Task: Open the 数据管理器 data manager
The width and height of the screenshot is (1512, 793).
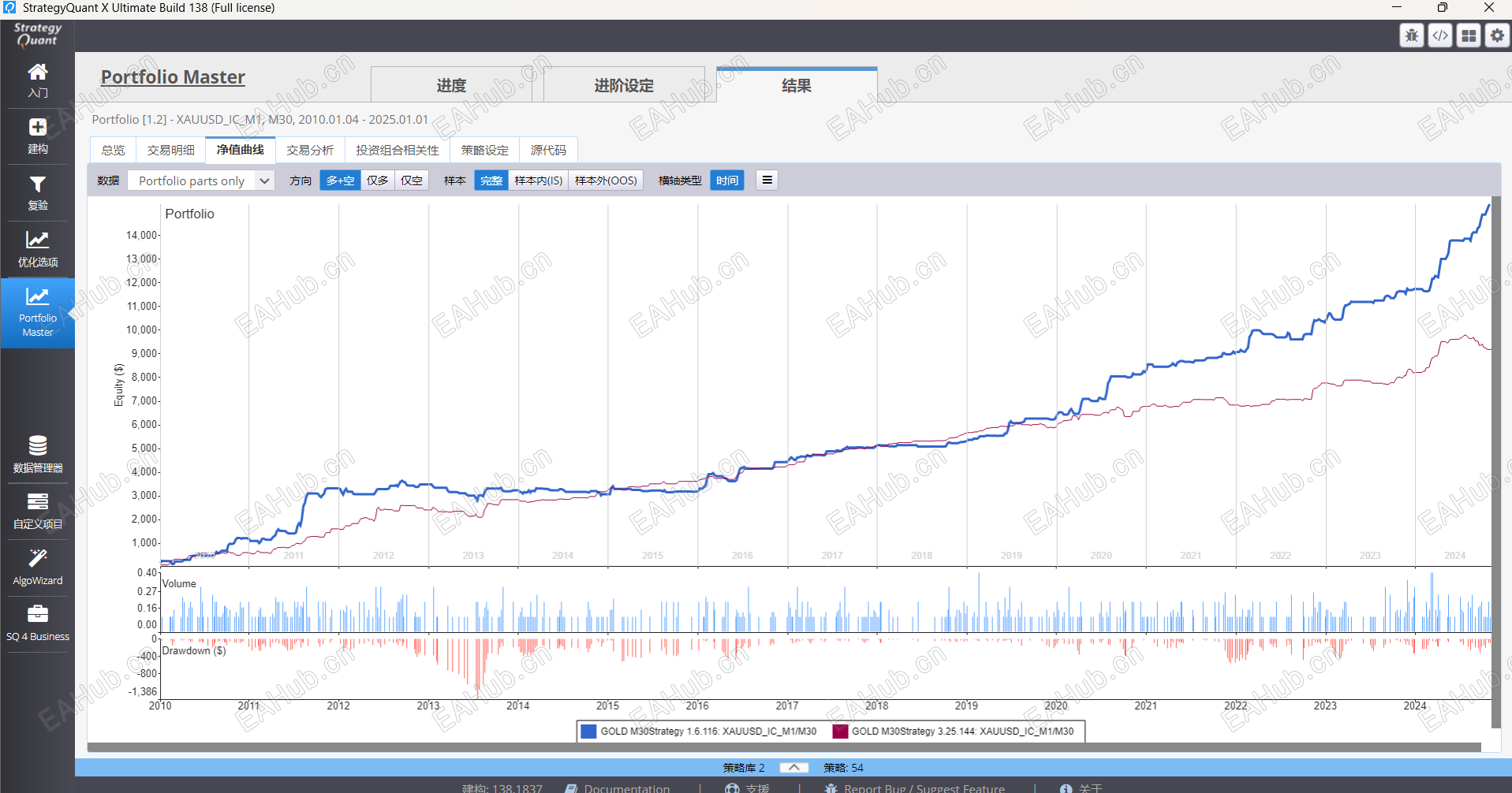Action: pos(37,455)
